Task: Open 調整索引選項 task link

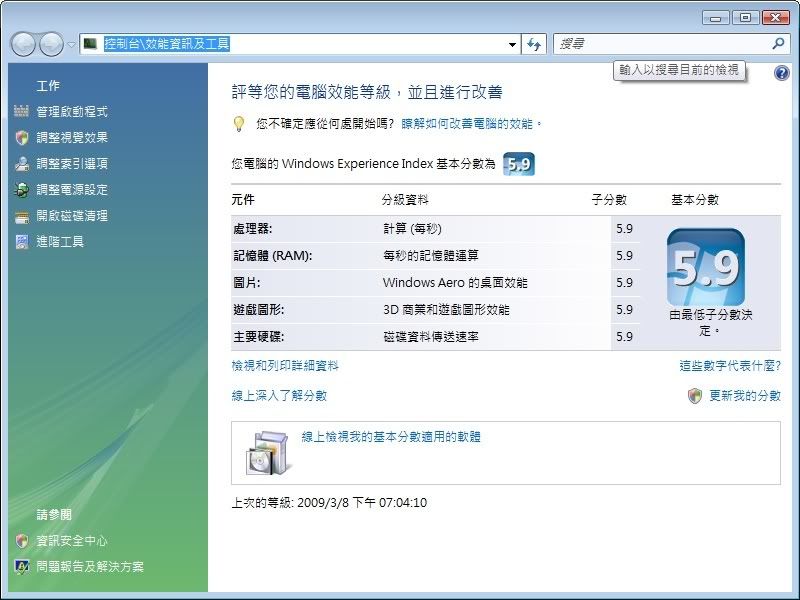Action: pos(72,163)
